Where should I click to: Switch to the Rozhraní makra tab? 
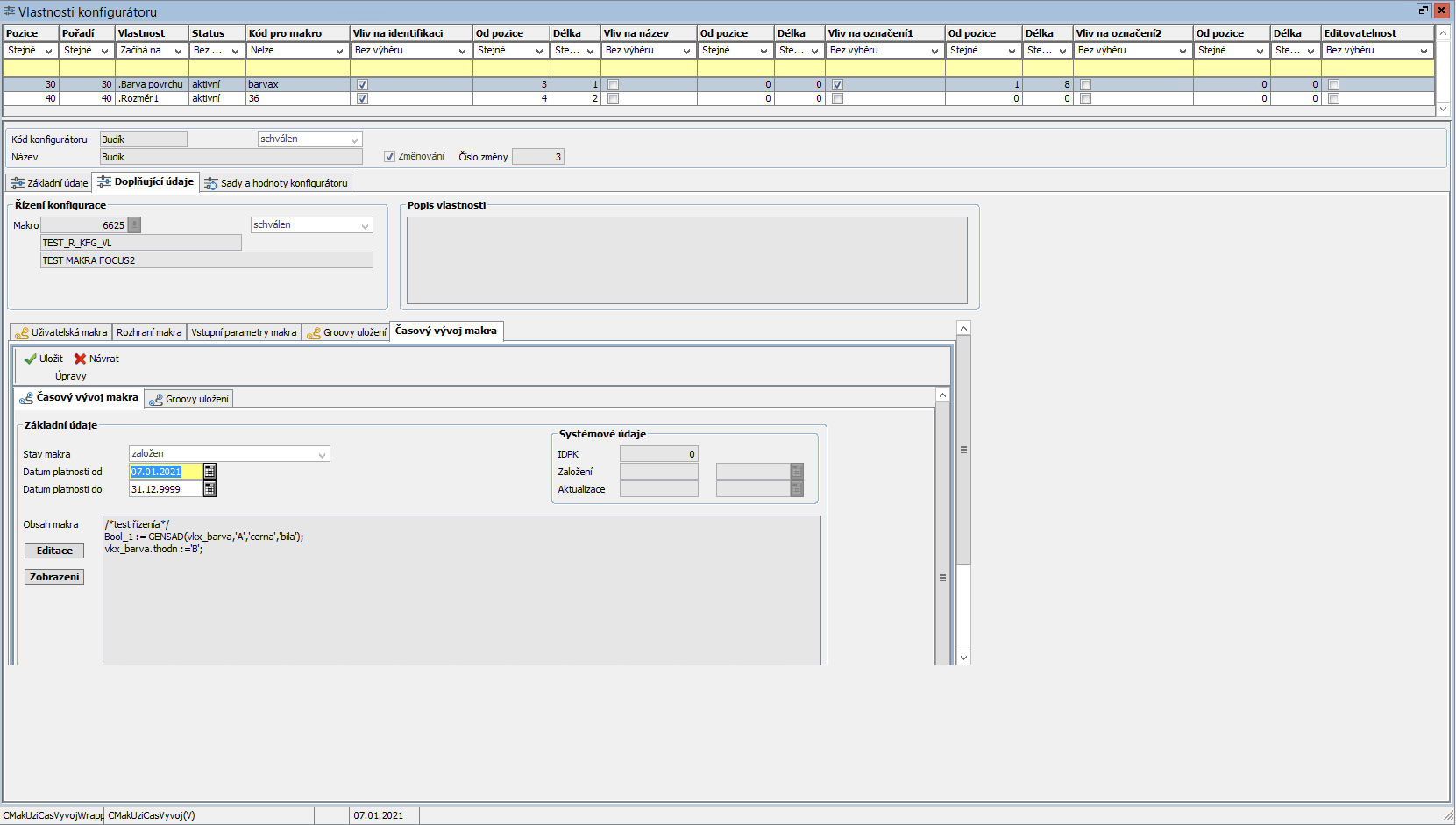[x=149, y=332]
